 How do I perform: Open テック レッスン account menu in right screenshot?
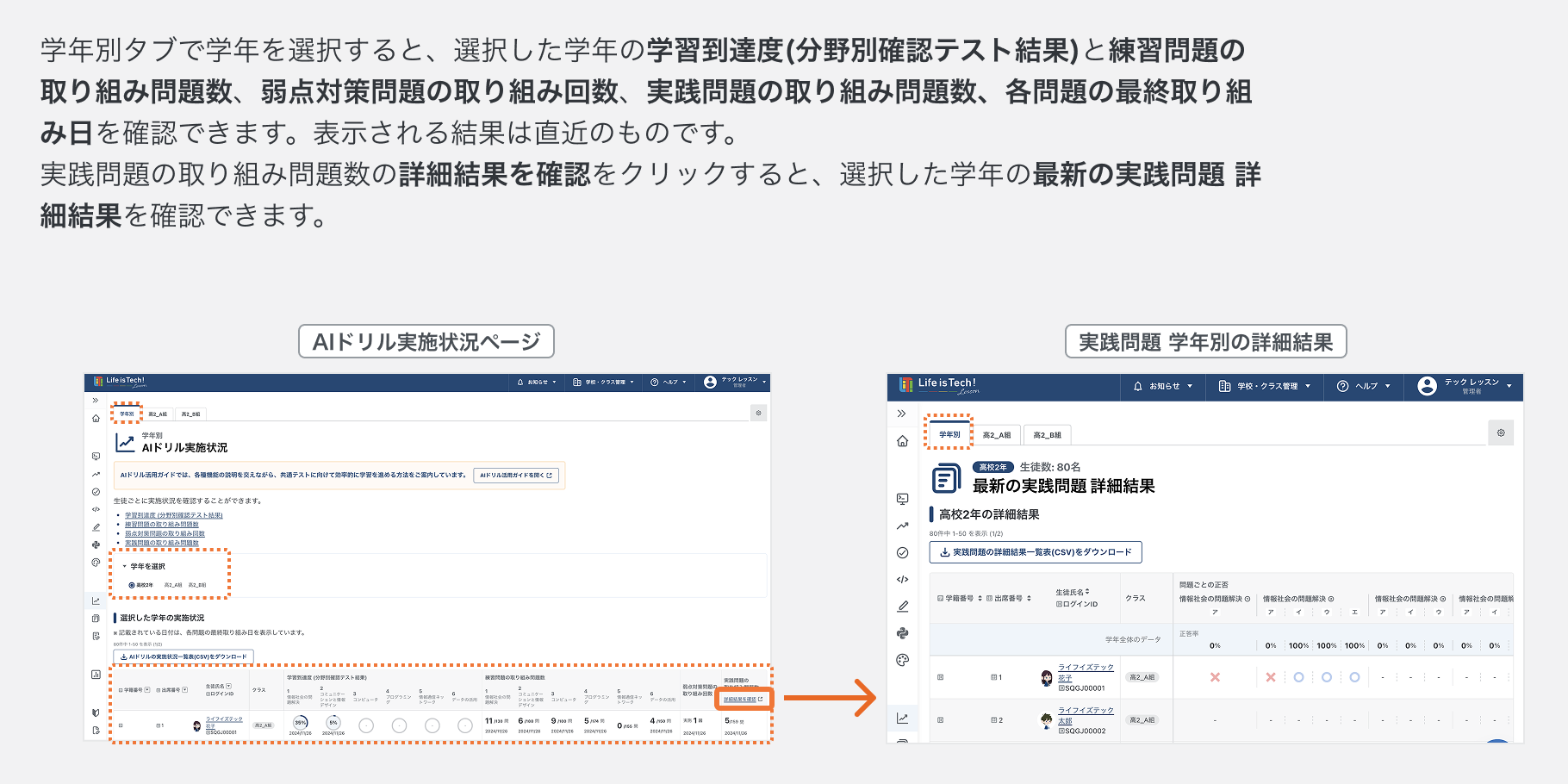pyautogui.click(x=1465, y=386)
